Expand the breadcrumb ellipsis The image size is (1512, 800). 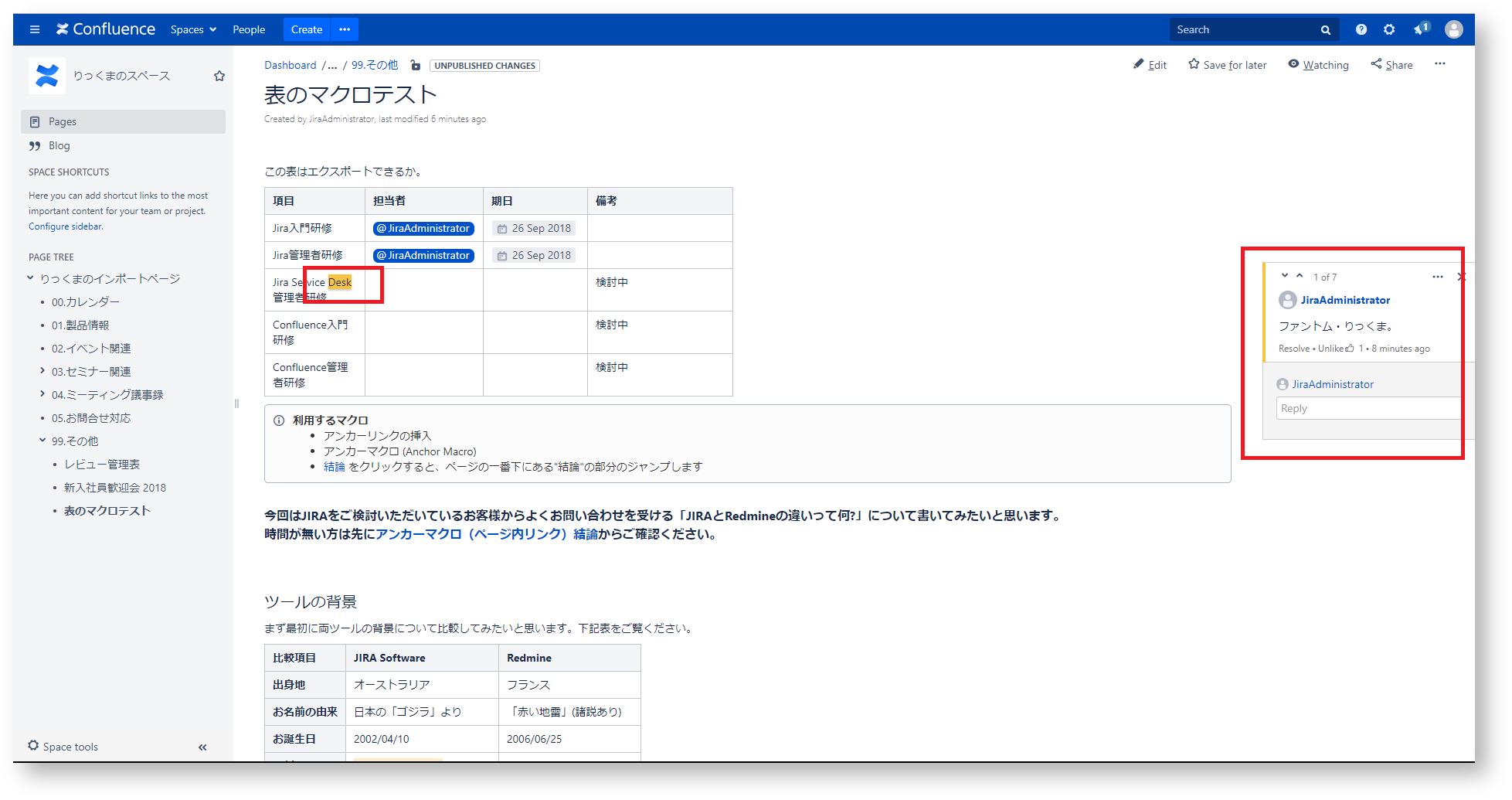[333, 65]
